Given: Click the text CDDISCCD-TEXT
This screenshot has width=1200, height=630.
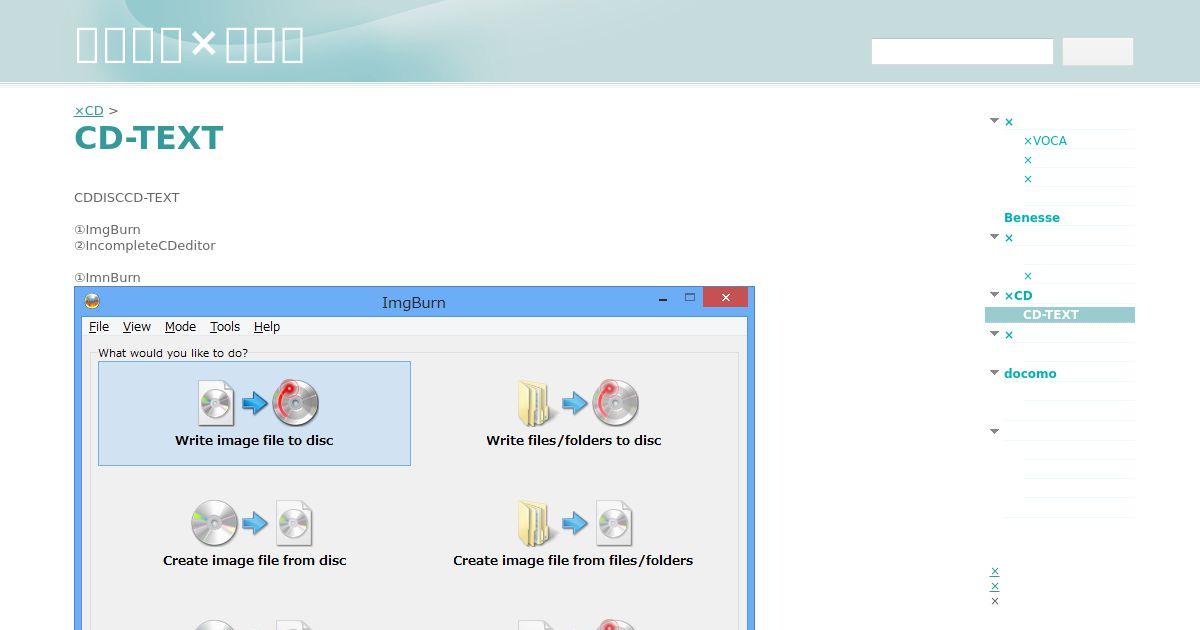Looking at the screenshot, I should pos(127,198).
